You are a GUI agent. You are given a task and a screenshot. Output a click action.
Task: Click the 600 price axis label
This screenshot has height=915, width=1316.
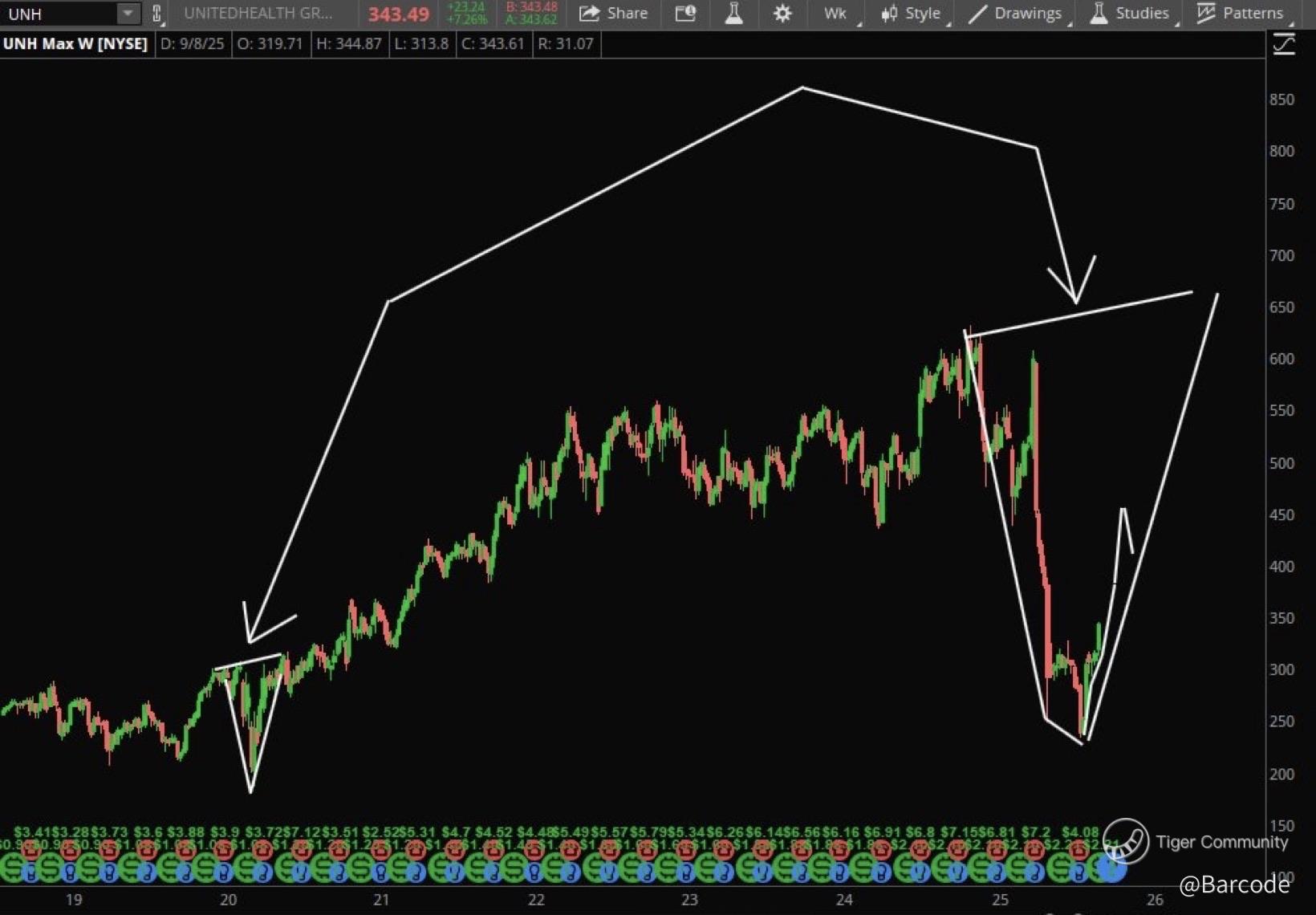pos(1281,359)
